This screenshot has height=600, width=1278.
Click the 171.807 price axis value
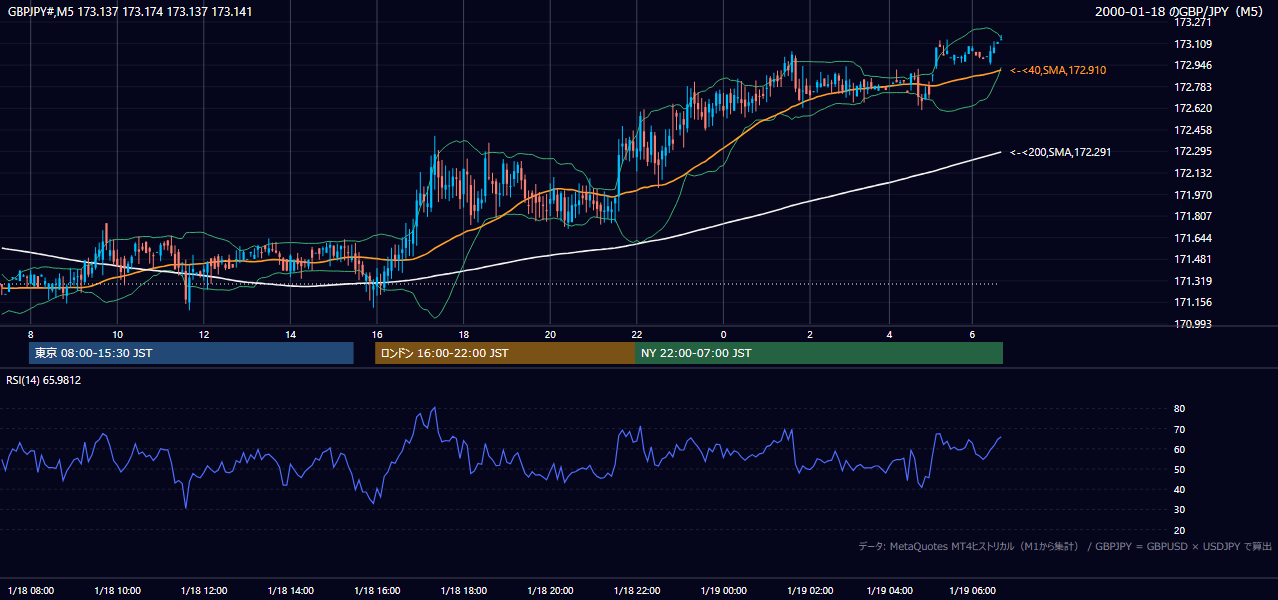[x=1193, y=216]
